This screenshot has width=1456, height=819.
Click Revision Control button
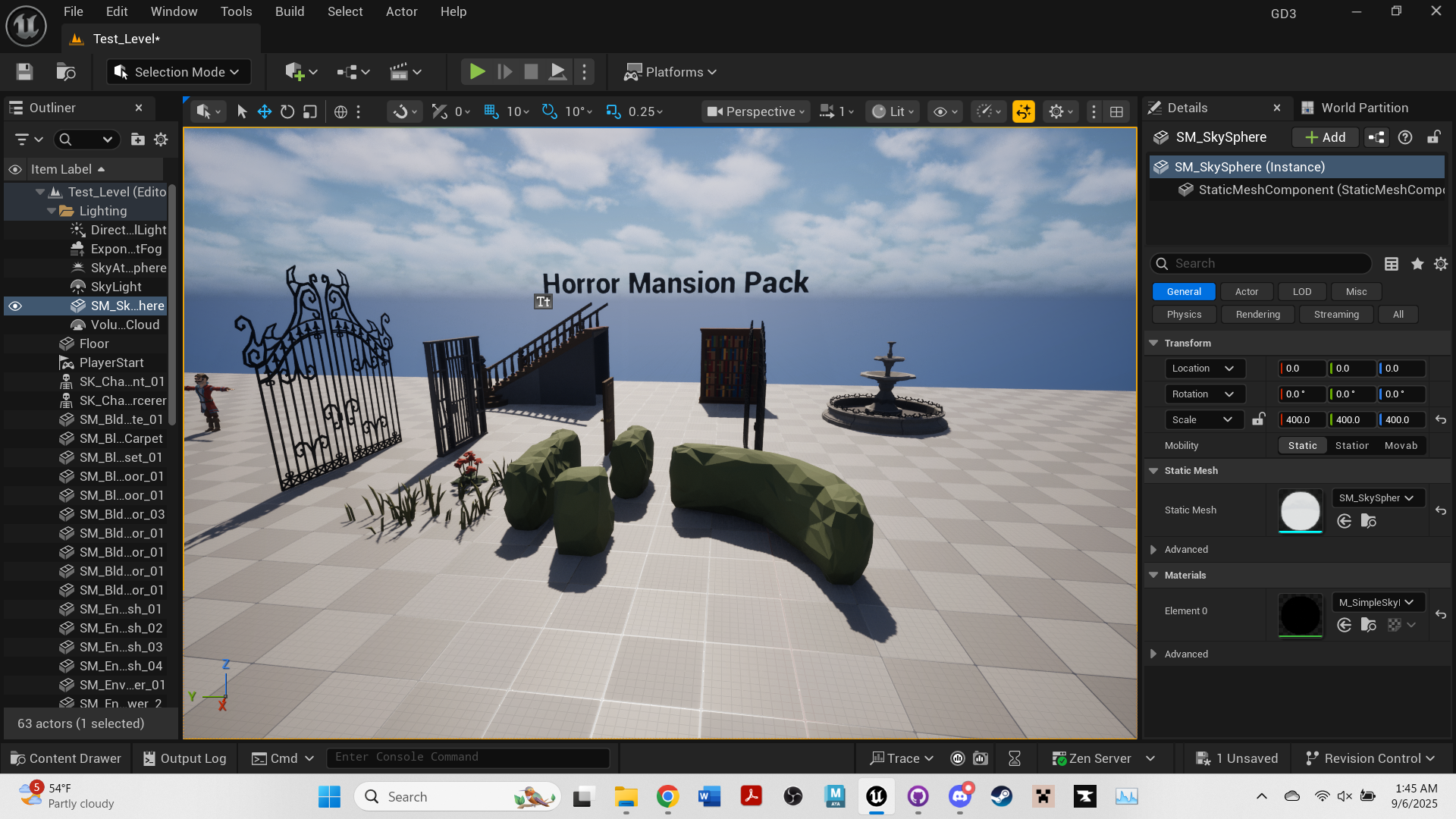1370,758
